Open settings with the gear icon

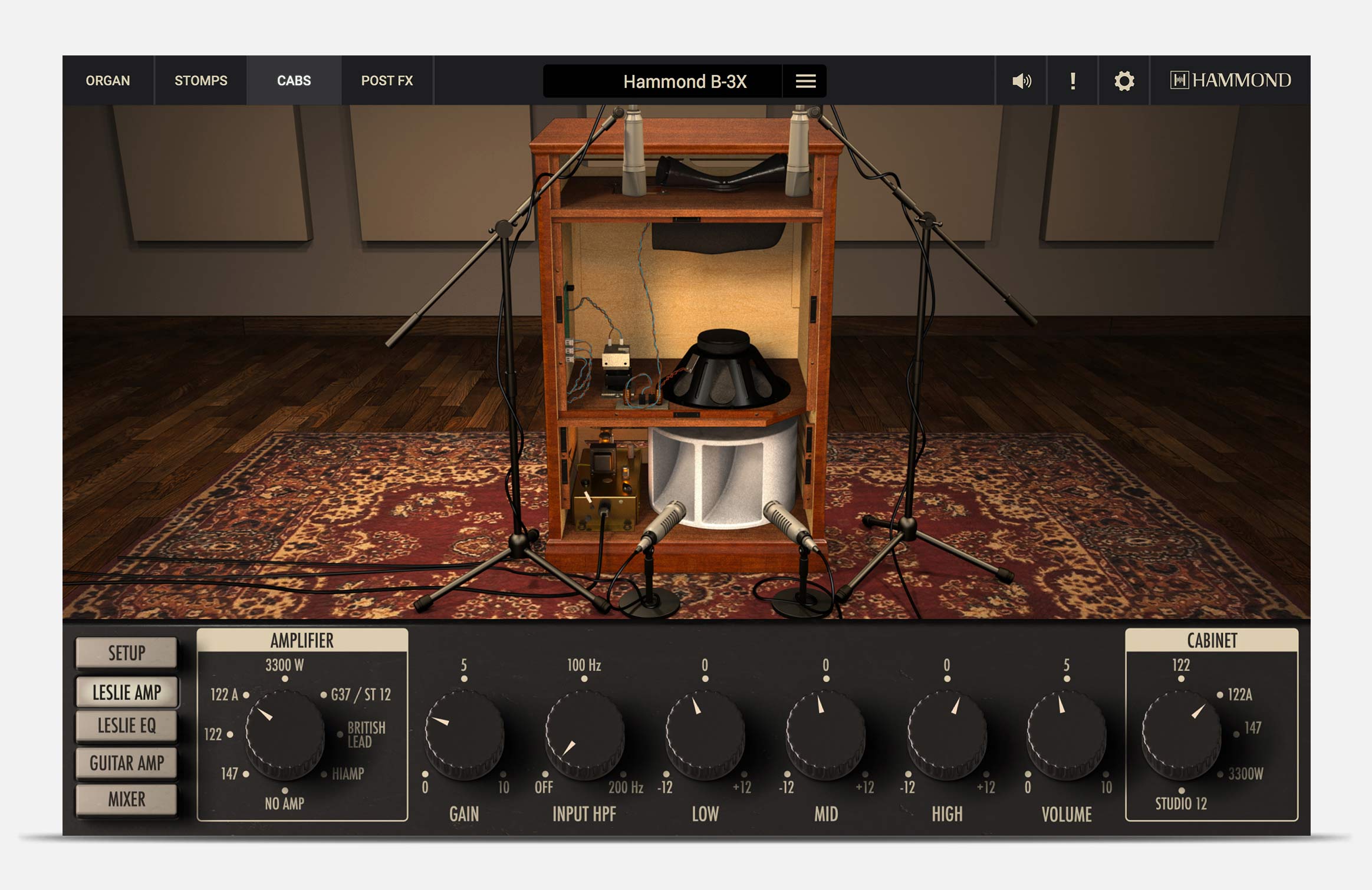point(1124,81)
